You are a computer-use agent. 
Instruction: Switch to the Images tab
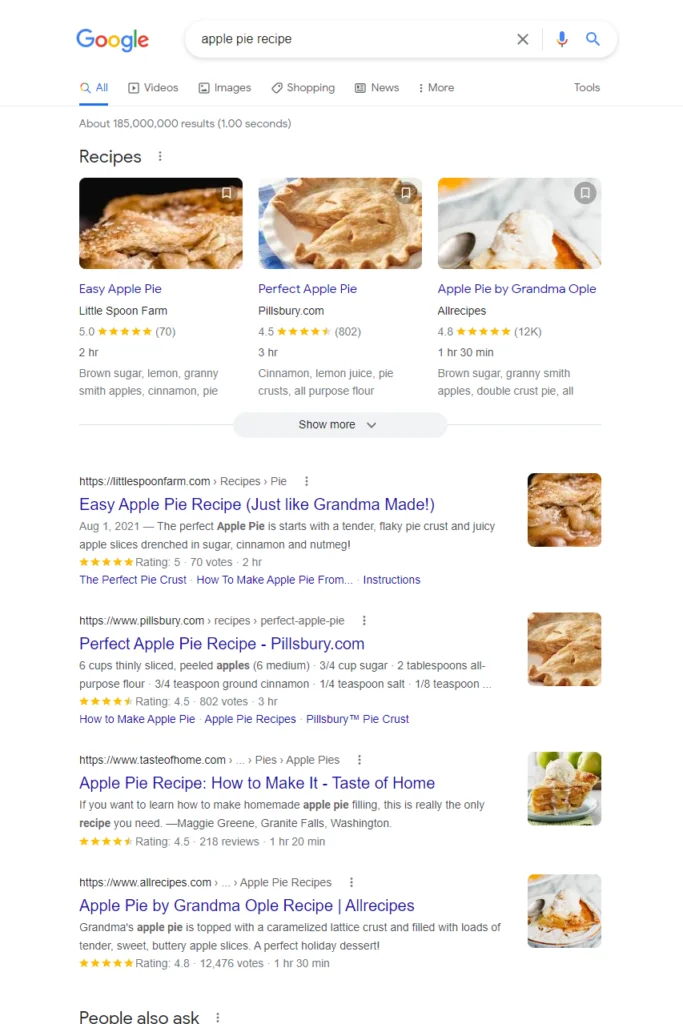[225, 88]
